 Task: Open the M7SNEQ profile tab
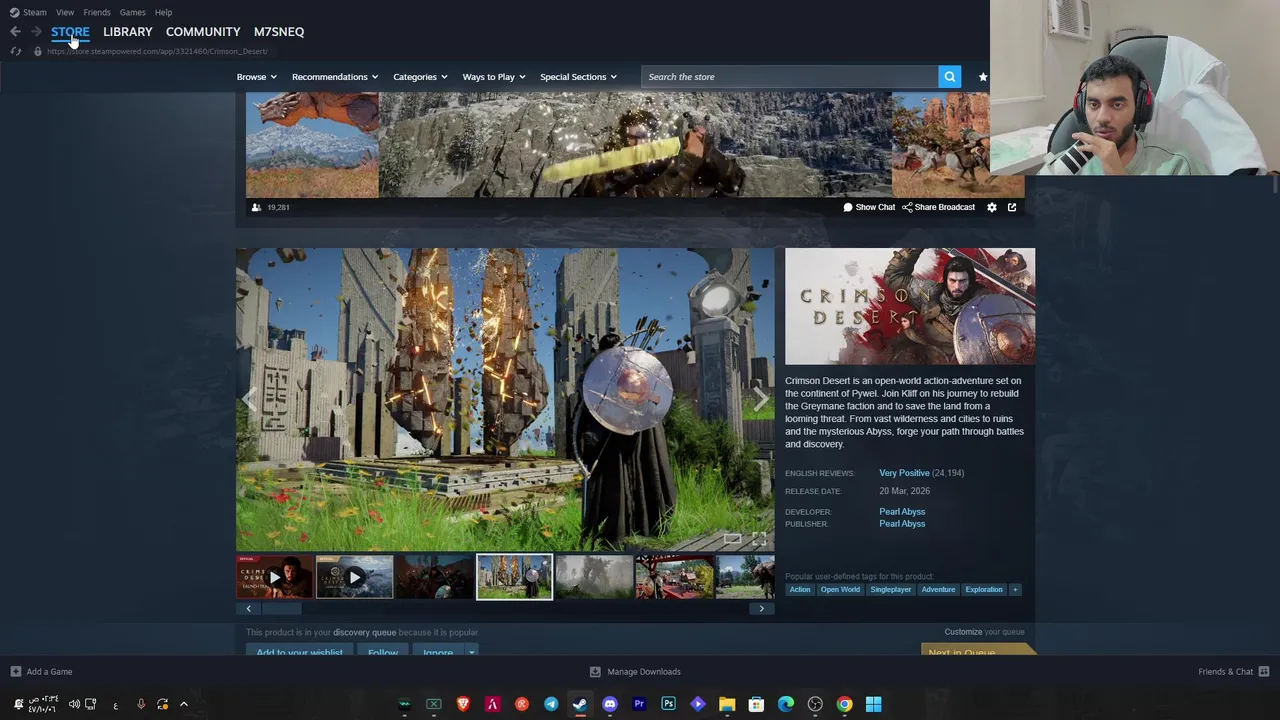279,32
